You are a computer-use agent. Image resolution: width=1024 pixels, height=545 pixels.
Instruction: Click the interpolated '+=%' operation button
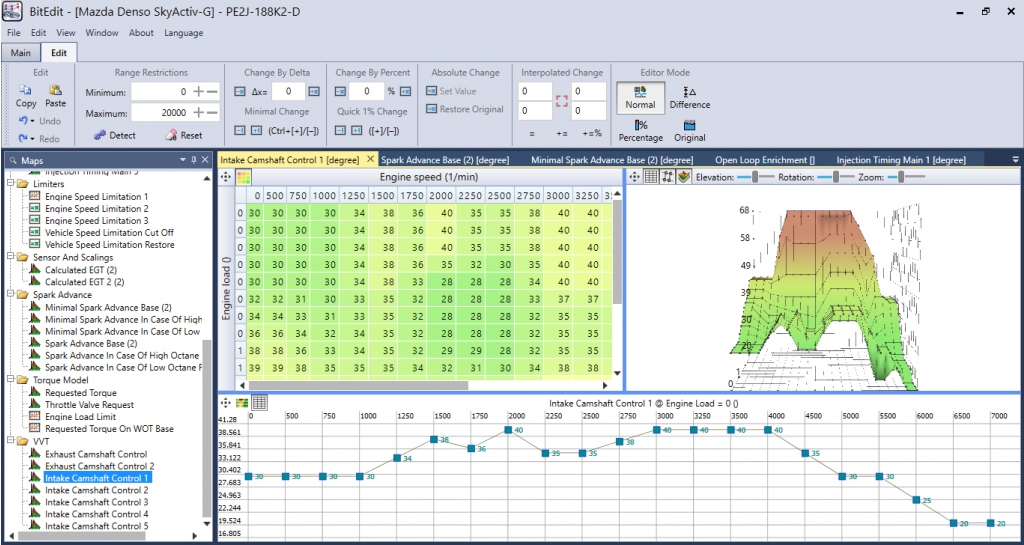[x=594, y=132]
